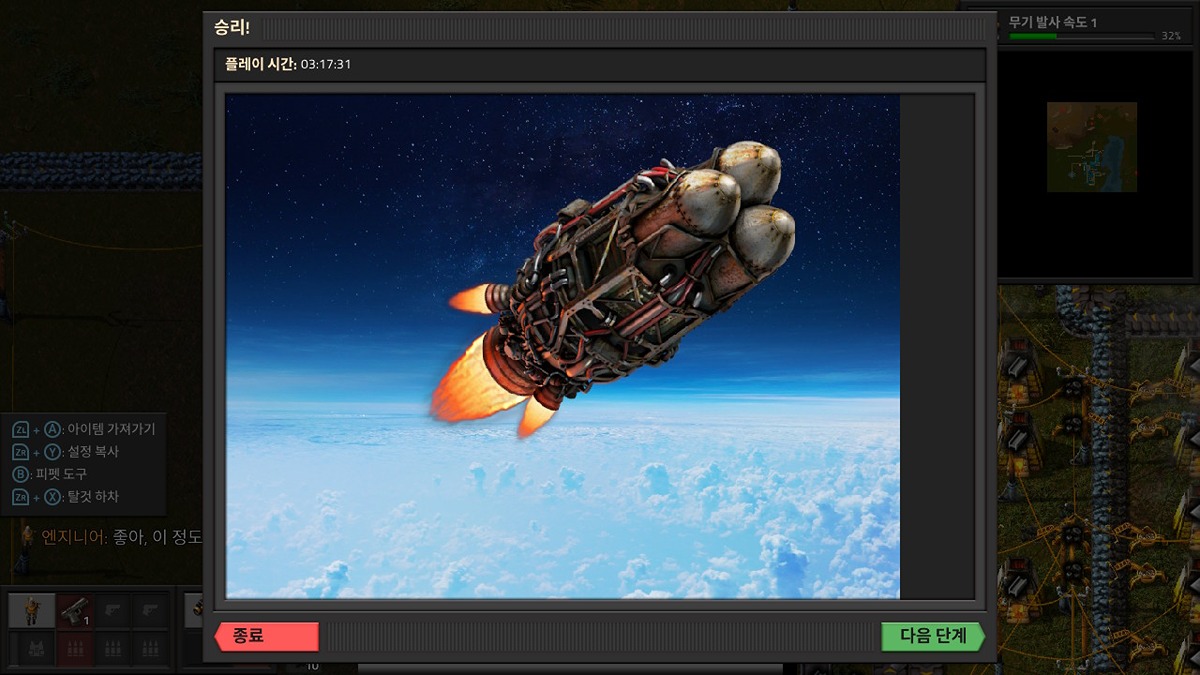This screenshot has width=1200, height=675.
Task: Select the engineer character slot icon
Action: pyautogui.click(x=31, y=611)
